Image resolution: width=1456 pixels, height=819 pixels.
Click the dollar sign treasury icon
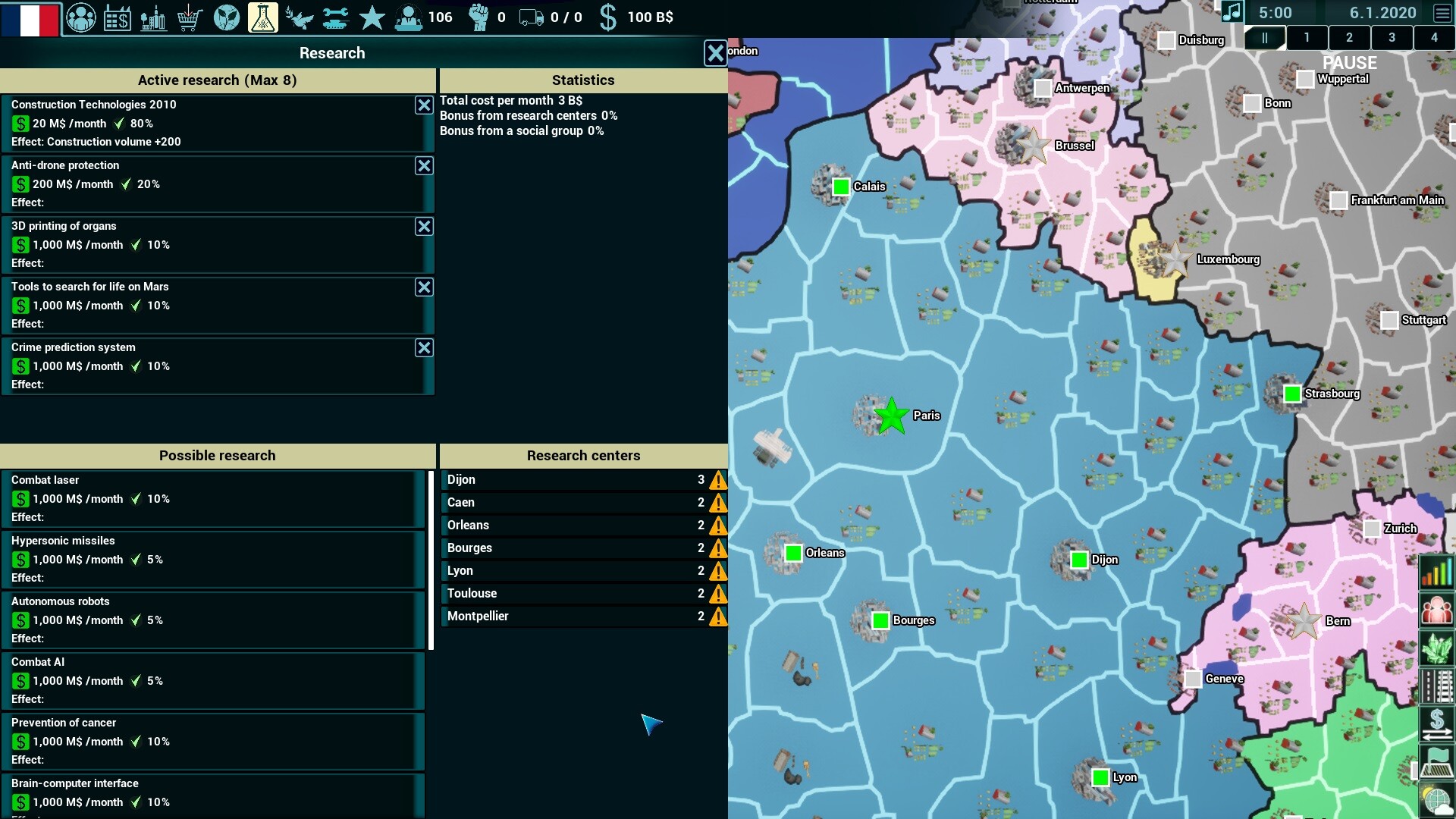(607, 17)
